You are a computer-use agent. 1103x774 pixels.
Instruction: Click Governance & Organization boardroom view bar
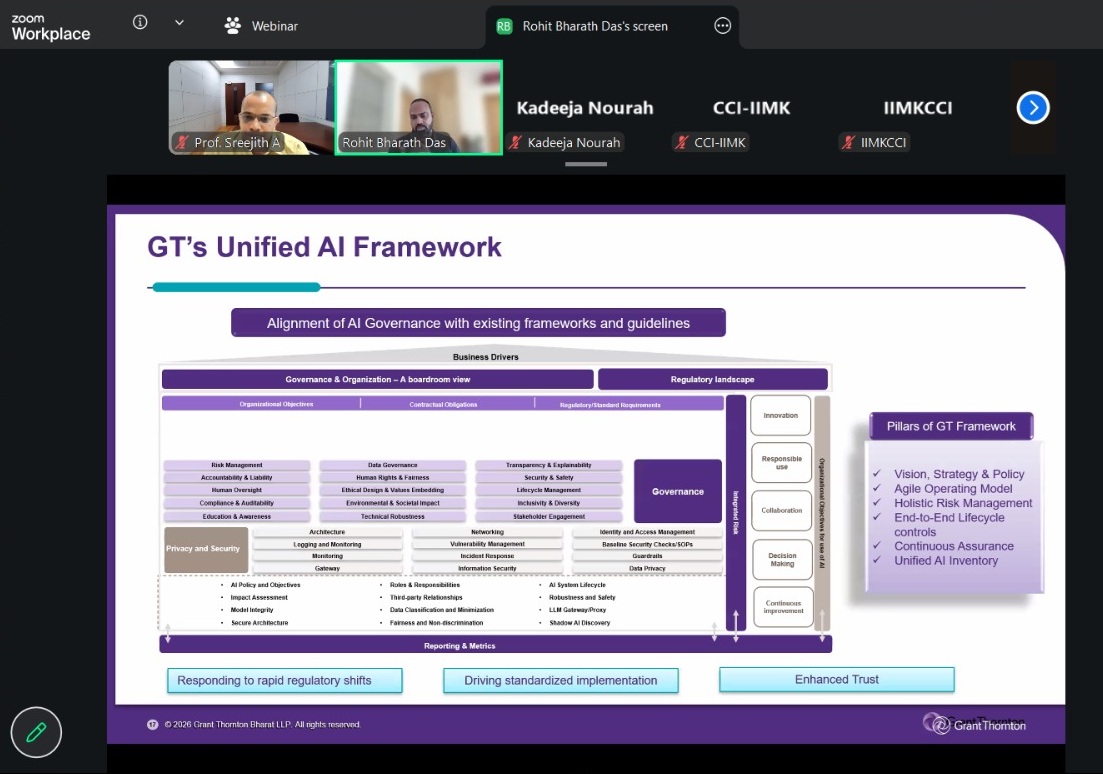click(x=378, y=379)
